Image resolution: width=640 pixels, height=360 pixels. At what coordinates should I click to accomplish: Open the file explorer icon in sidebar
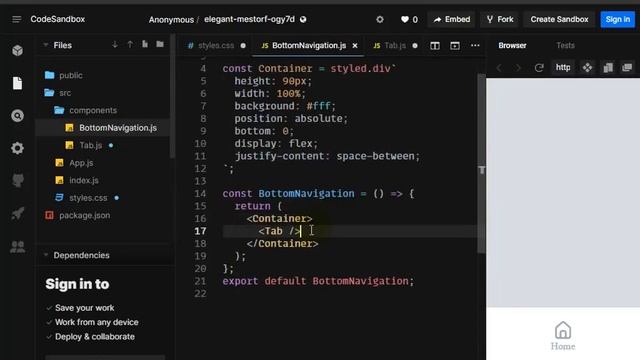[17, 83]
